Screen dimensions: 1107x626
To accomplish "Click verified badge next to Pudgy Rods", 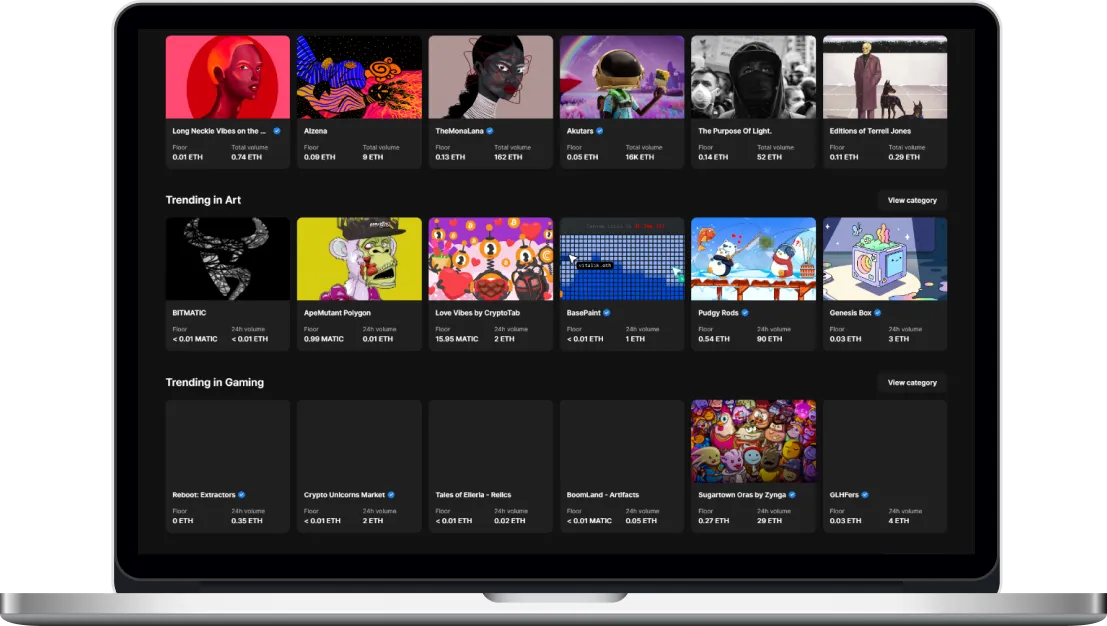I will [x=745, y=313].
